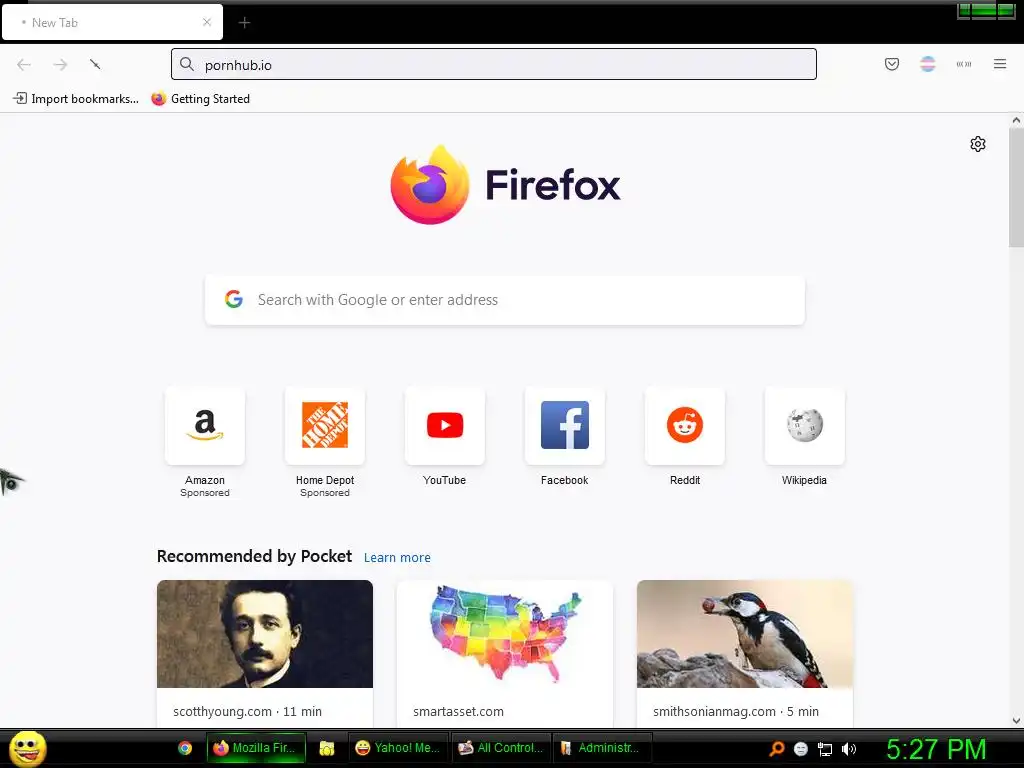Click the green minimize window button
The image size is (1024, 768).
[x=964, y=11]
